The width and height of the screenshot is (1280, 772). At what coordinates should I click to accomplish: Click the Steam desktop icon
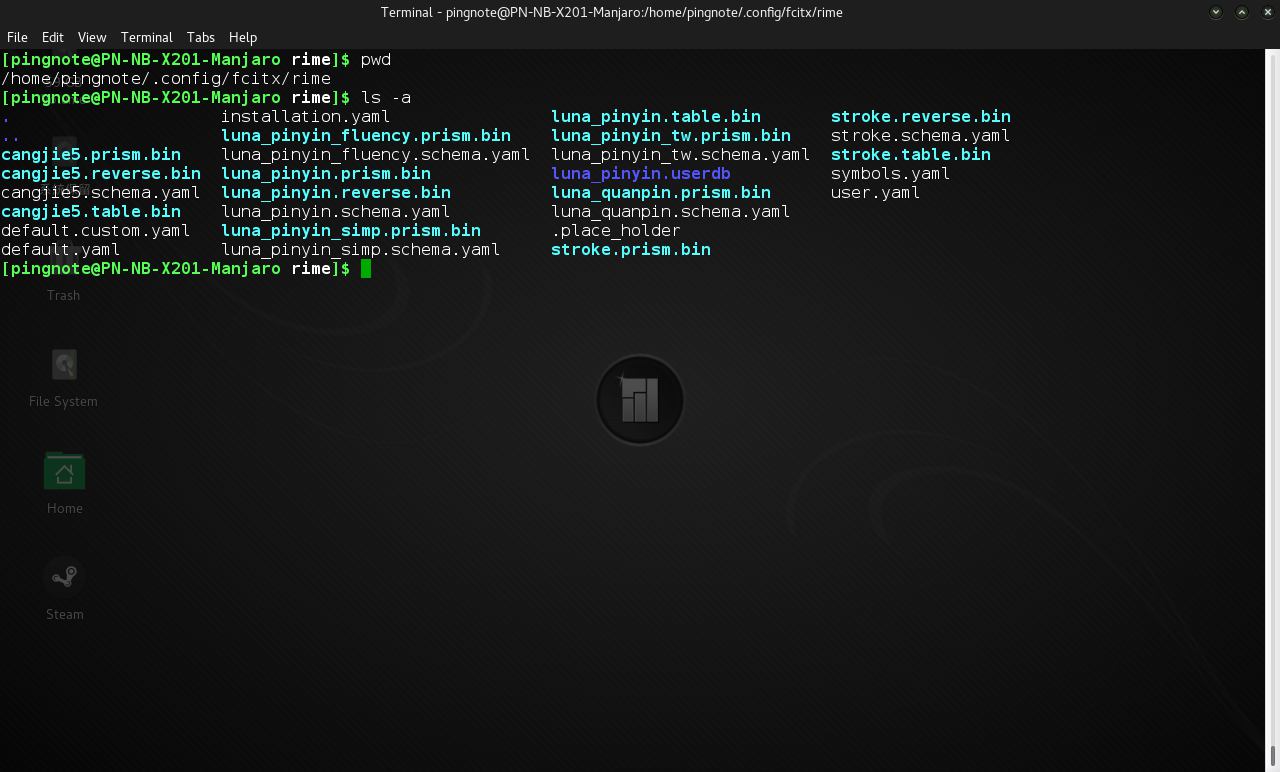tap(64, 578)
